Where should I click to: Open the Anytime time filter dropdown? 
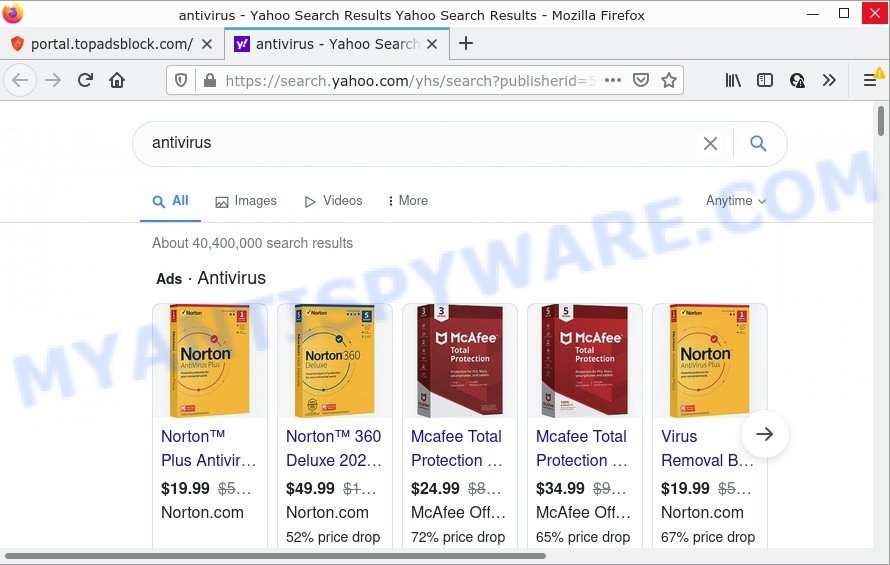(736, 201)
